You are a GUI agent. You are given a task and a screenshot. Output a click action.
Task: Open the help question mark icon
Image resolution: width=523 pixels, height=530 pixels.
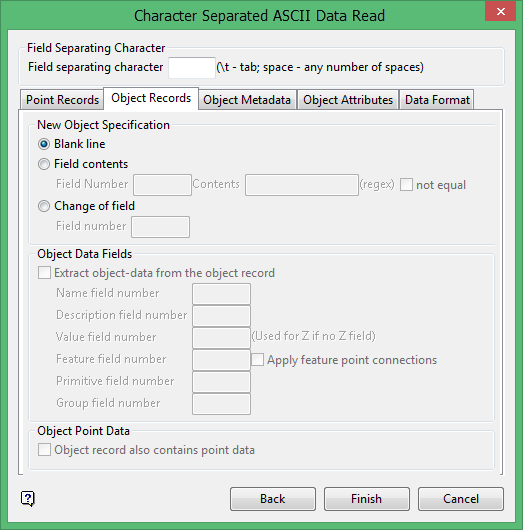point(28,499)
